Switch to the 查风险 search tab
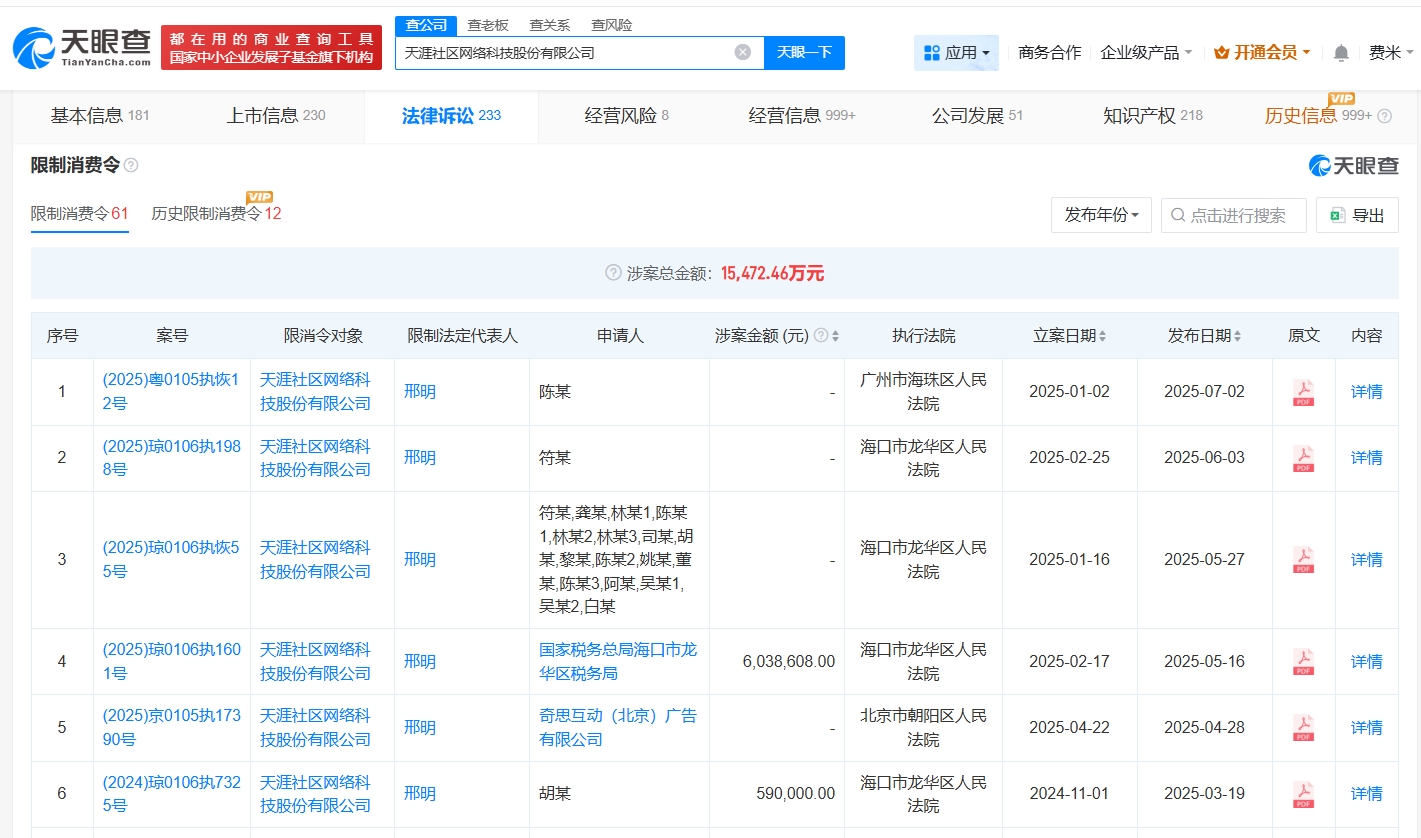Image resolution: width=1421 pixels, height=838 pixels. pos(612,25)
